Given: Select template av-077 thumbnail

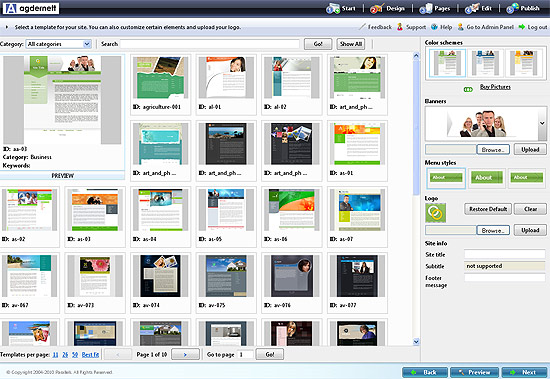Looking at the screenshot, I should click(x=357, y=276).
